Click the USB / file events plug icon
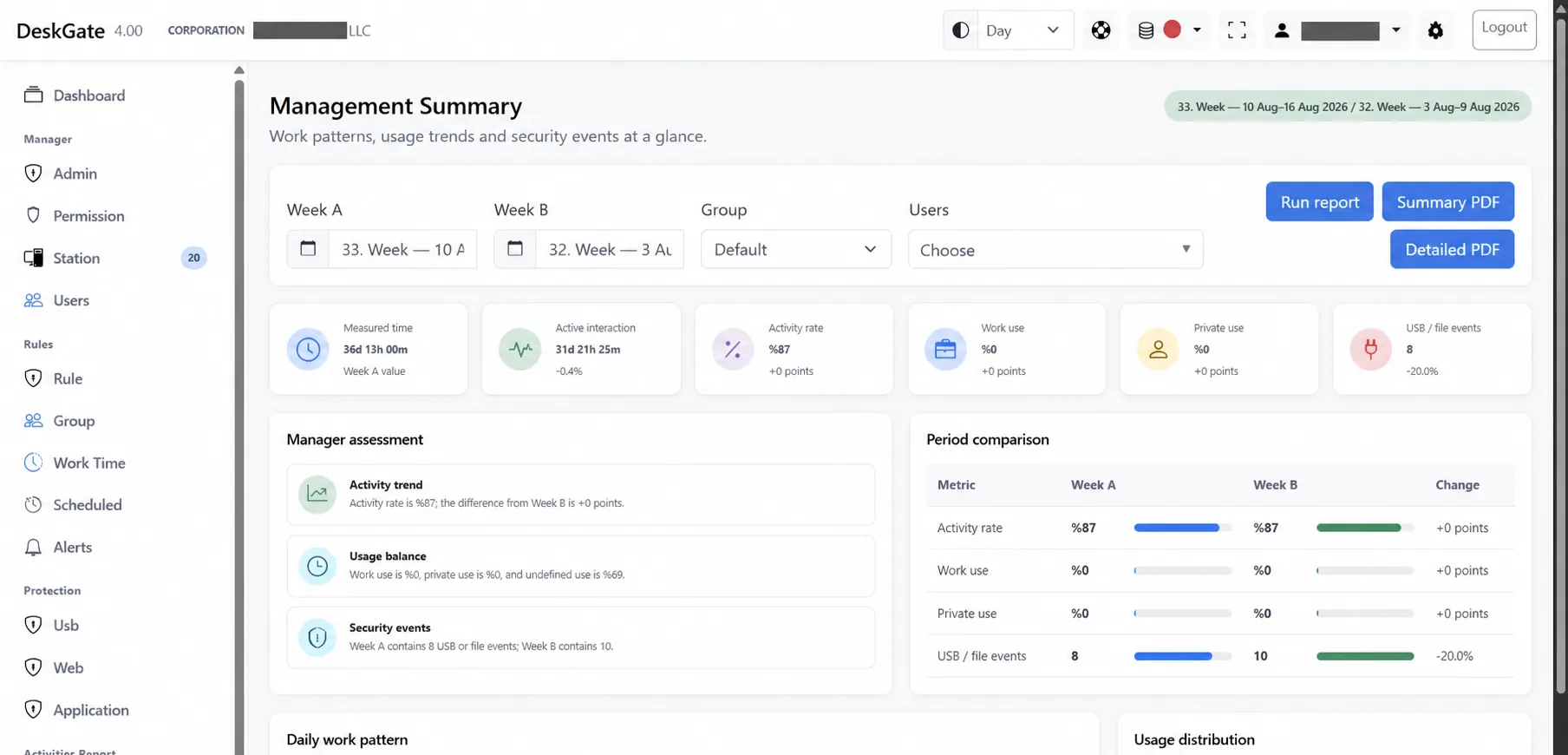Viewport: 1568px width, 755px height. 1370,350
